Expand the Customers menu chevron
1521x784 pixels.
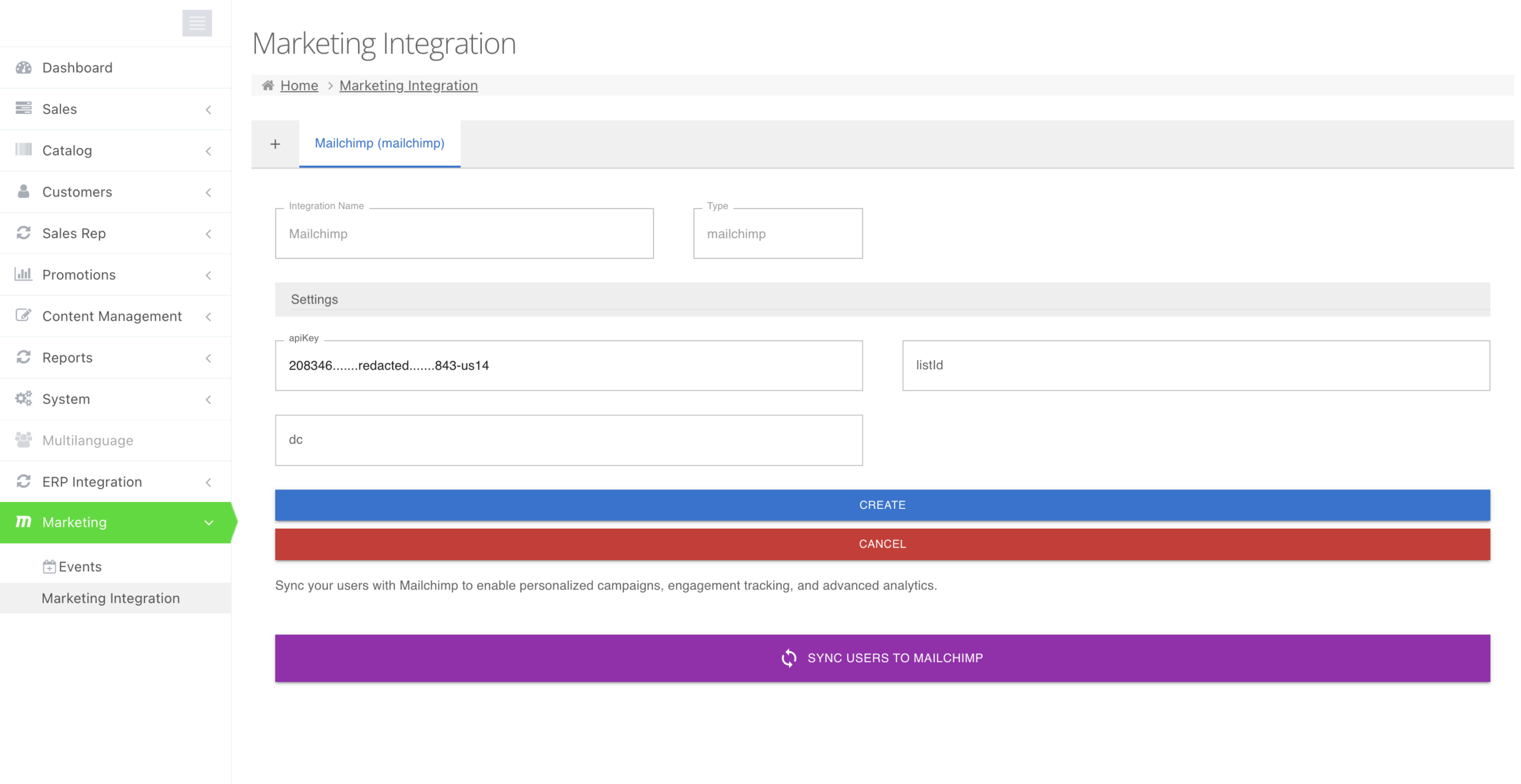pos(209,192)
